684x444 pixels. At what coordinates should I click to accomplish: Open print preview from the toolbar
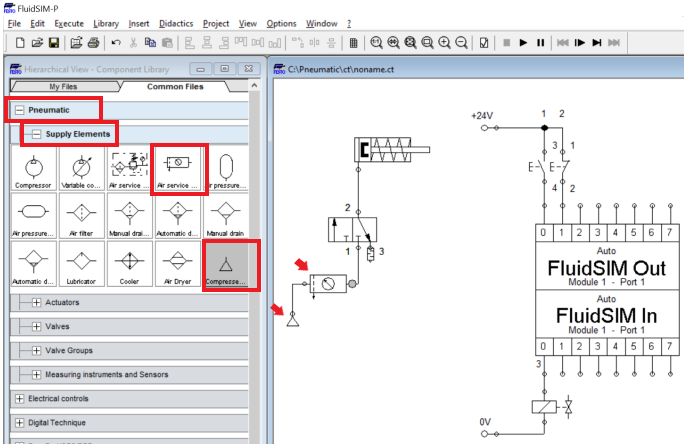click(76, 43)
